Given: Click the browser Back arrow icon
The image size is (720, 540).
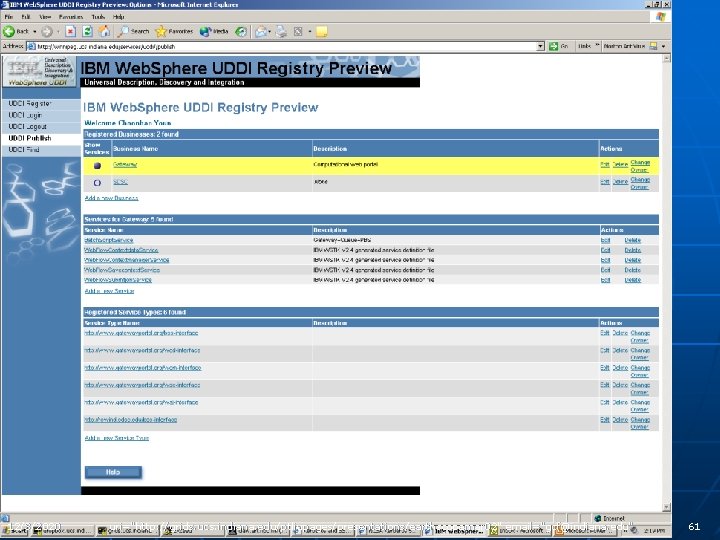Looking at the screenshot, I should pyautogui.click(x=9, y=31).
